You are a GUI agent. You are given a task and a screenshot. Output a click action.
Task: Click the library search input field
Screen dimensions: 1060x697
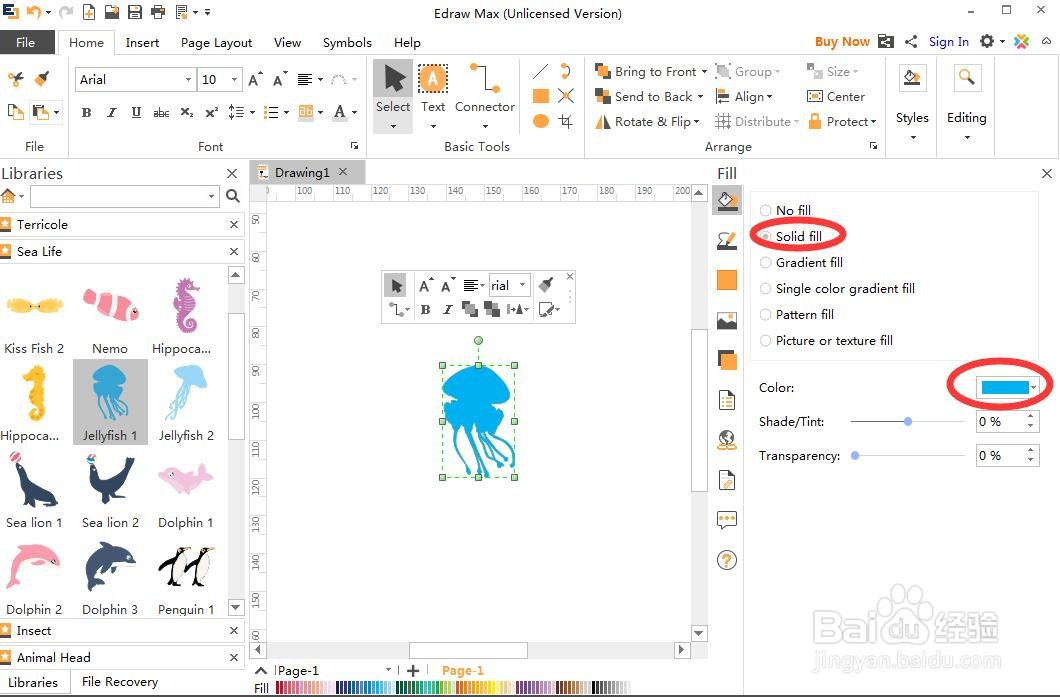point(125,196)
